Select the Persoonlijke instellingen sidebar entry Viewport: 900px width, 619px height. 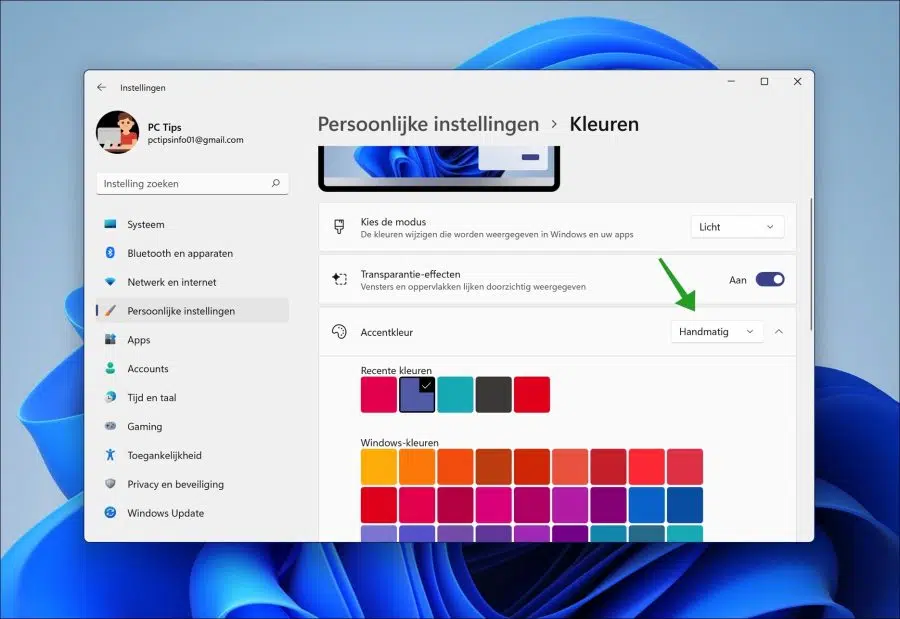(x=192, y=311)
